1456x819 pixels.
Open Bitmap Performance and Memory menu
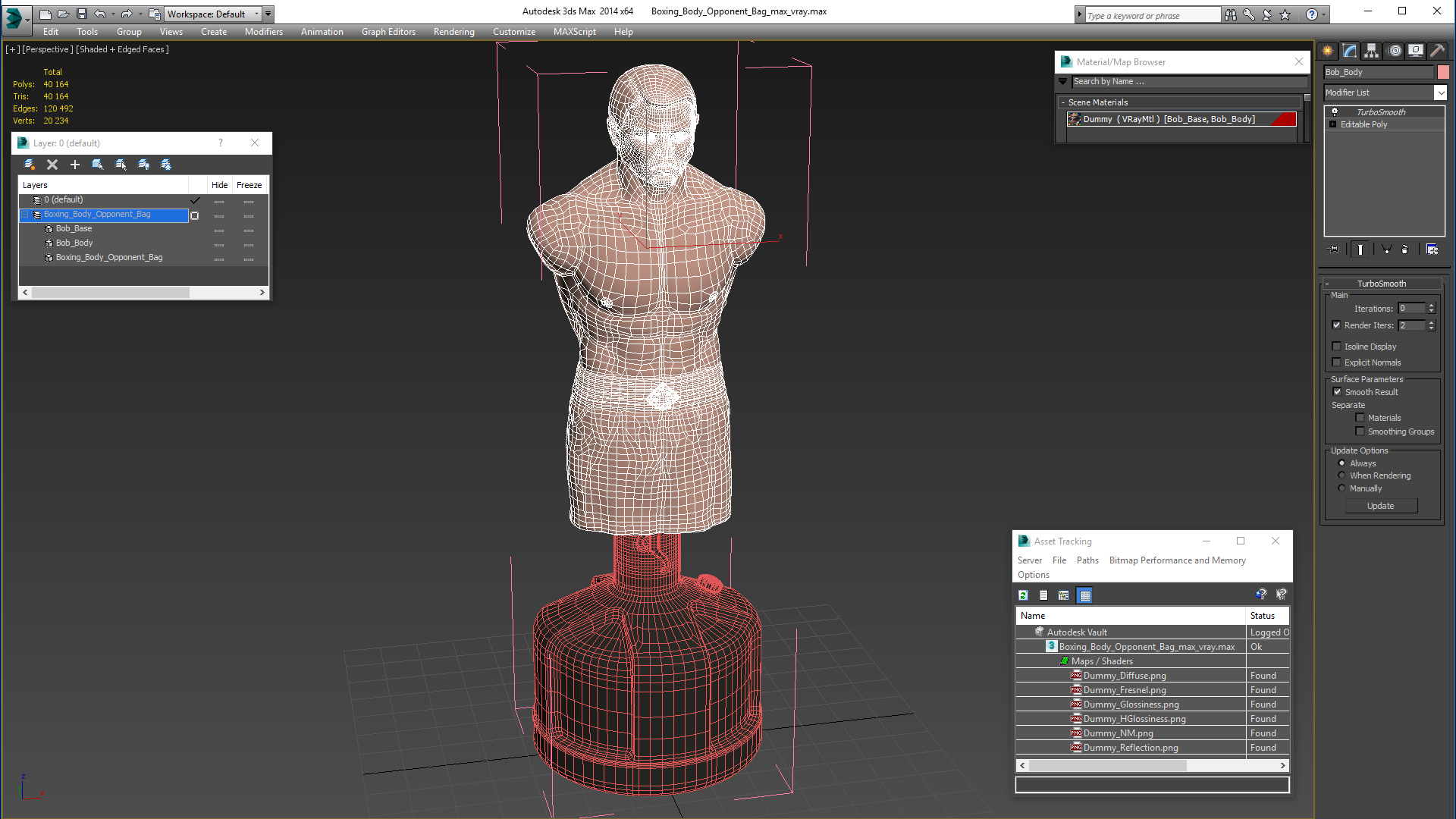coord(1177,560)
